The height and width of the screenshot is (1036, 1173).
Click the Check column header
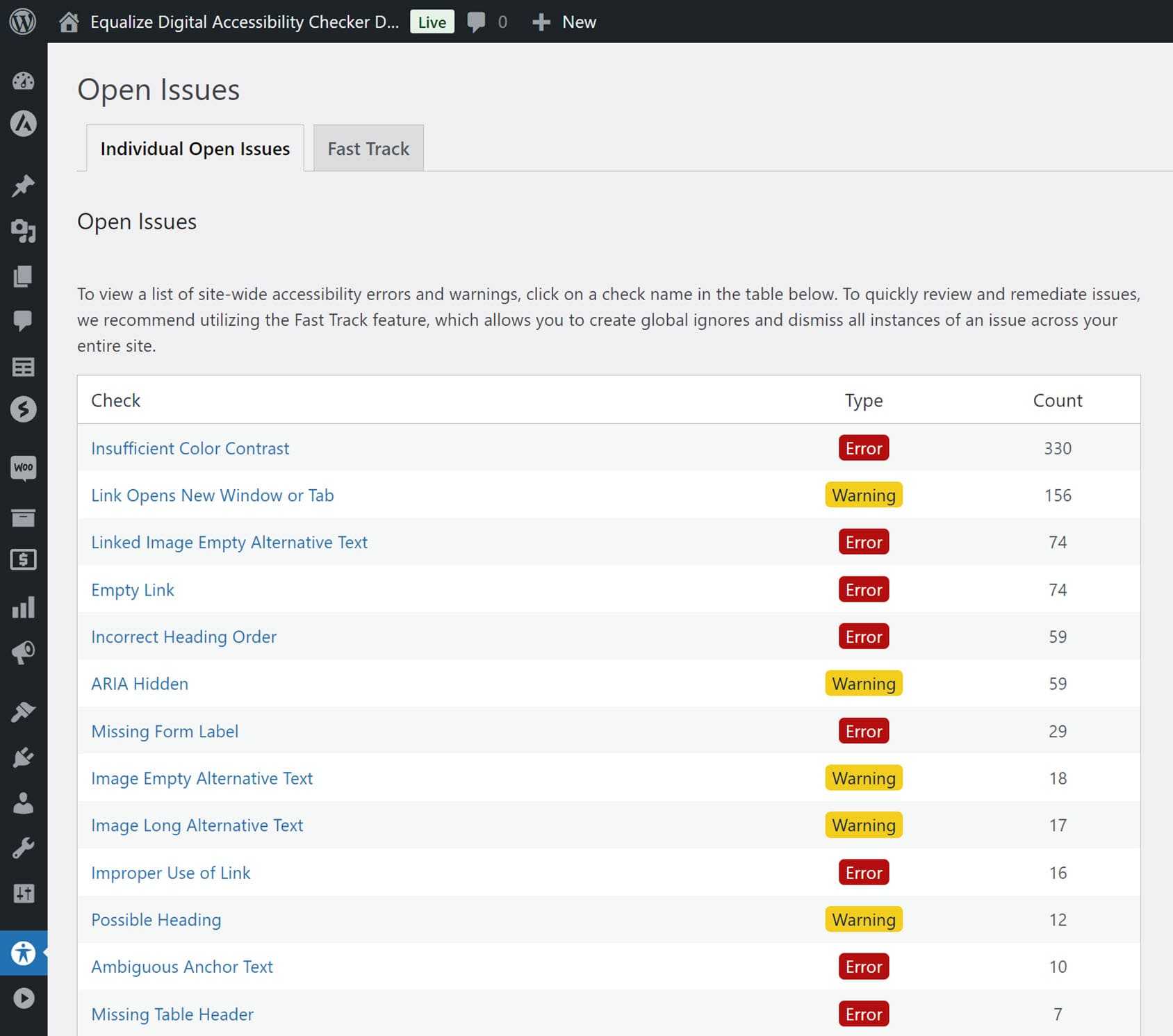pyautogui.click(x=116, y=400)
